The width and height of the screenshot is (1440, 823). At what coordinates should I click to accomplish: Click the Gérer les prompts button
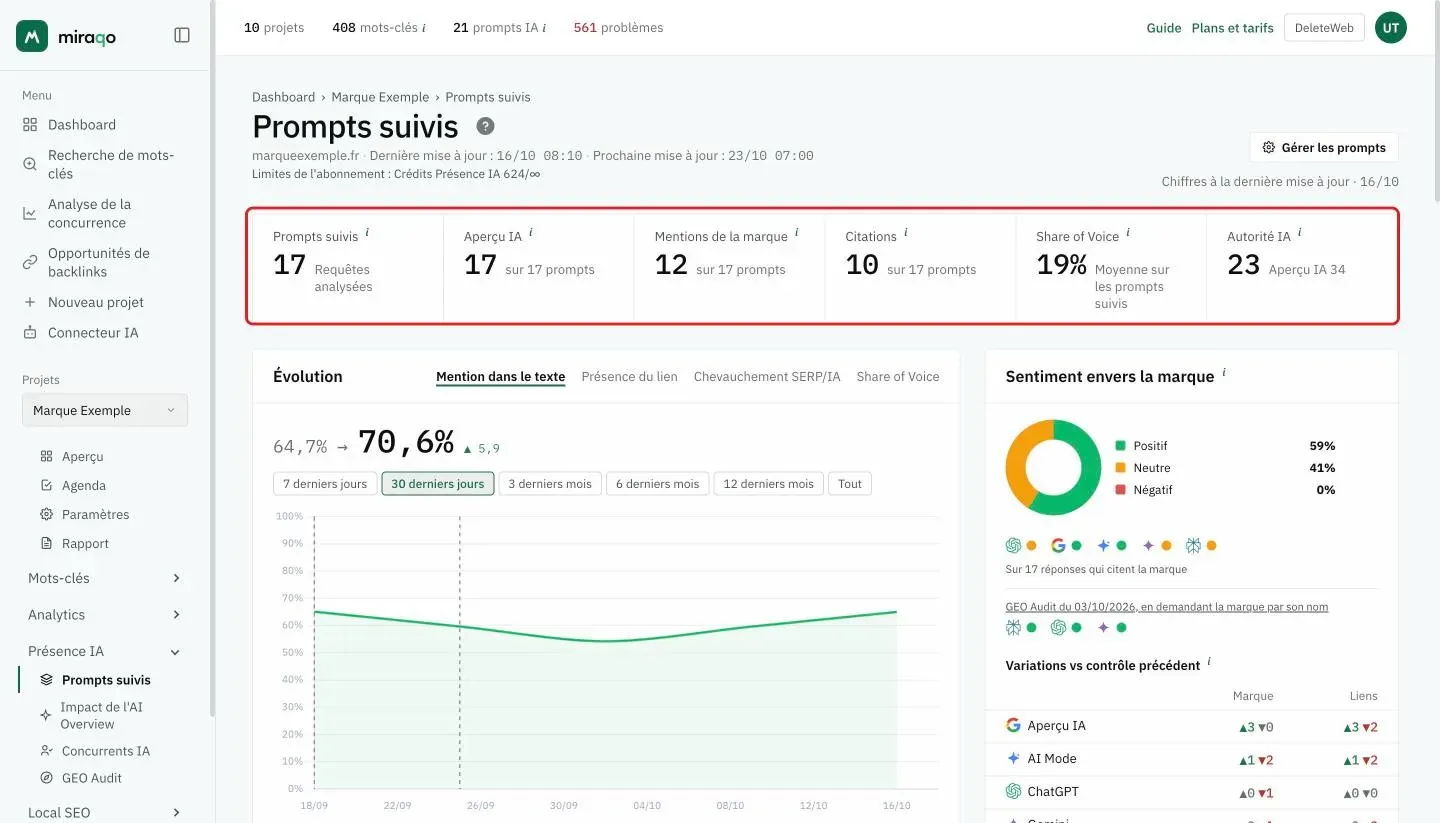point(1324,147)
